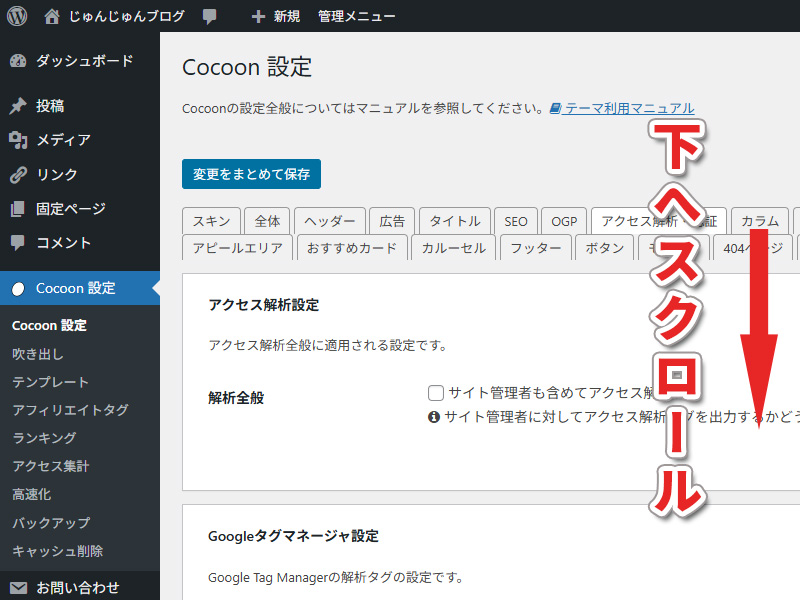Select the 広告 tab

(392, 221)
